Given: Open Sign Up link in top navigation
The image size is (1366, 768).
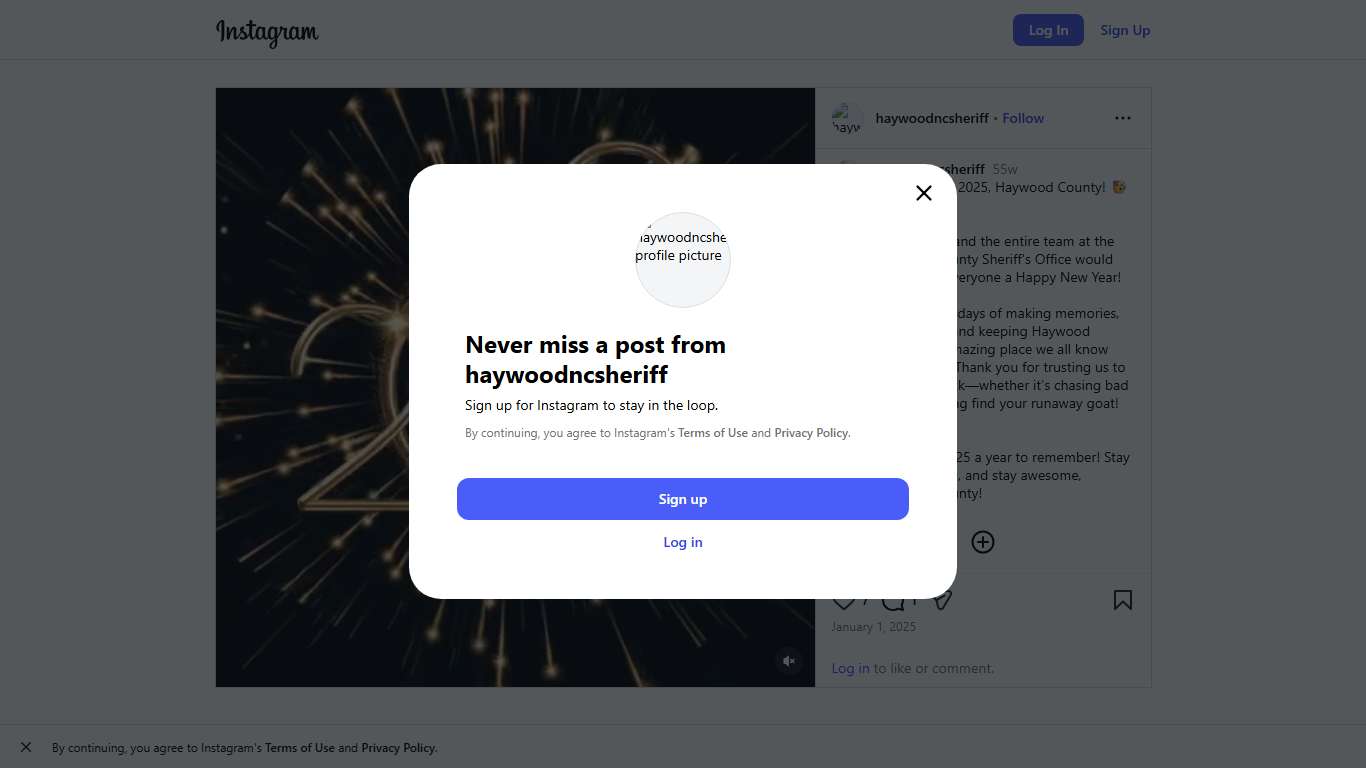Looking at the screenshot, I should 1125,30.
